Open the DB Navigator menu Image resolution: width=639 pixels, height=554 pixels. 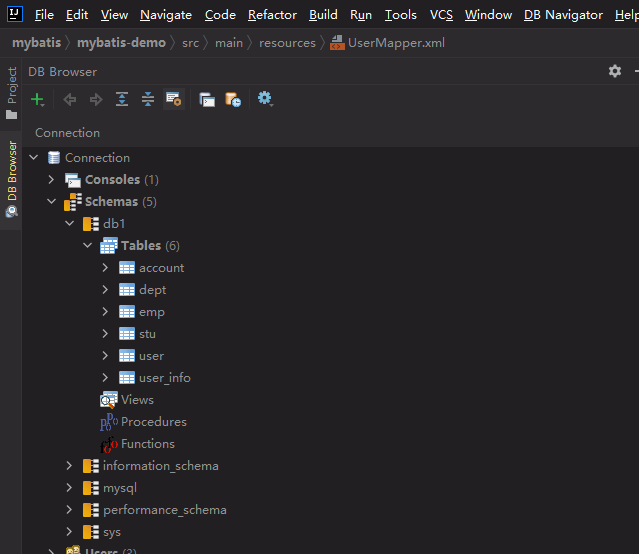tap(563, 15)
